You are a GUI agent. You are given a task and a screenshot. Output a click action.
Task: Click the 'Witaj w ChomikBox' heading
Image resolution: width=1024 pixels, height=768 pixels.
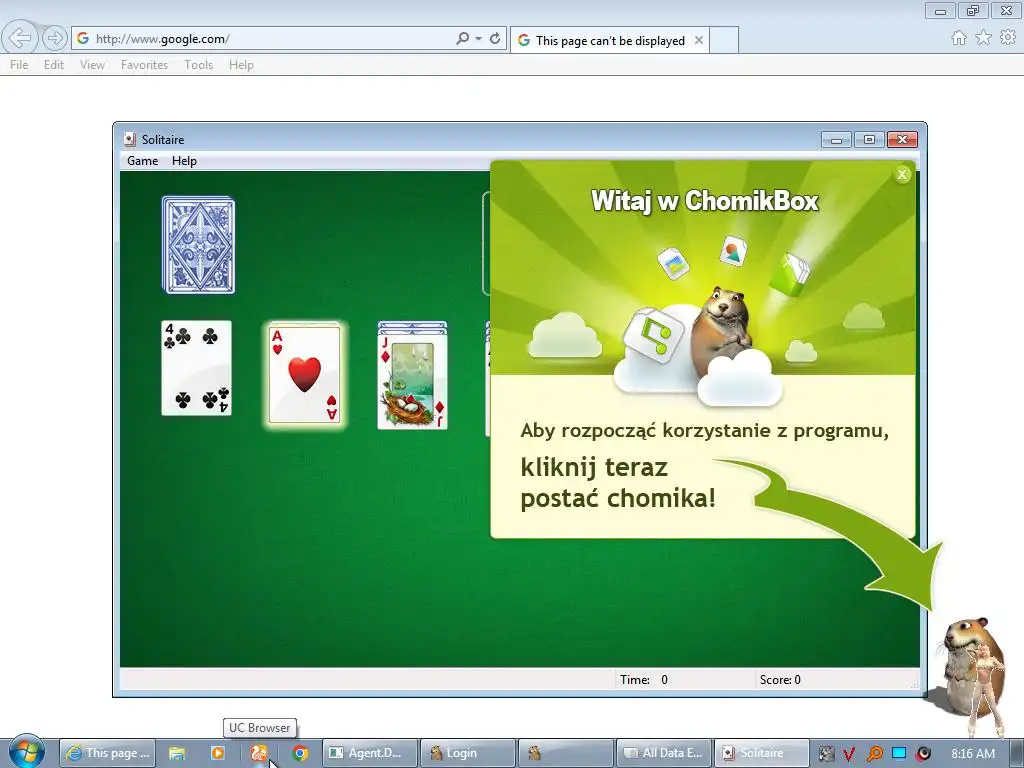pos(705,200)
